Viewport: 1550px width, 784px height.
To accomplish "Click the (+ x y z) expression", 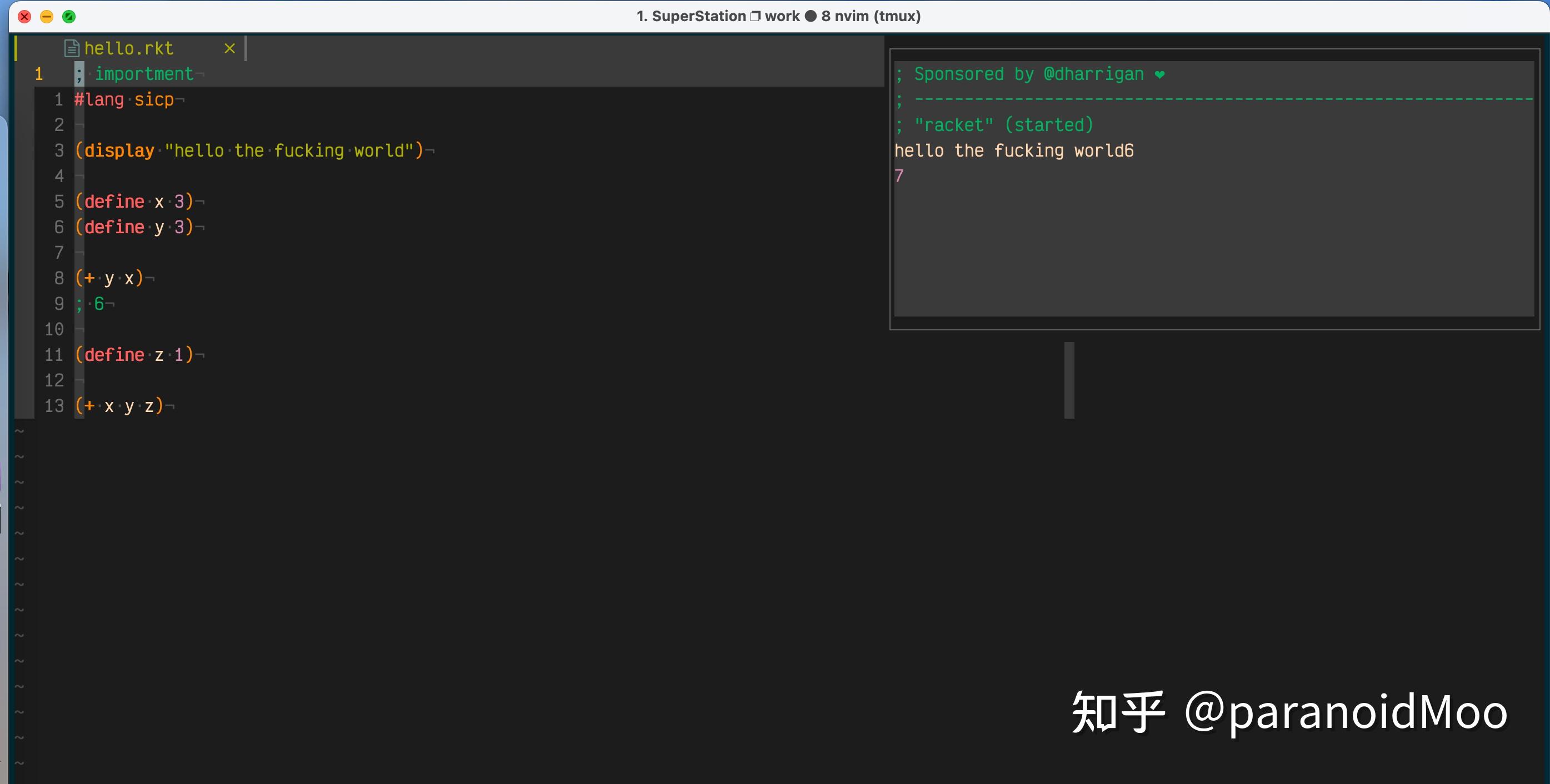I will pos(119,406).
